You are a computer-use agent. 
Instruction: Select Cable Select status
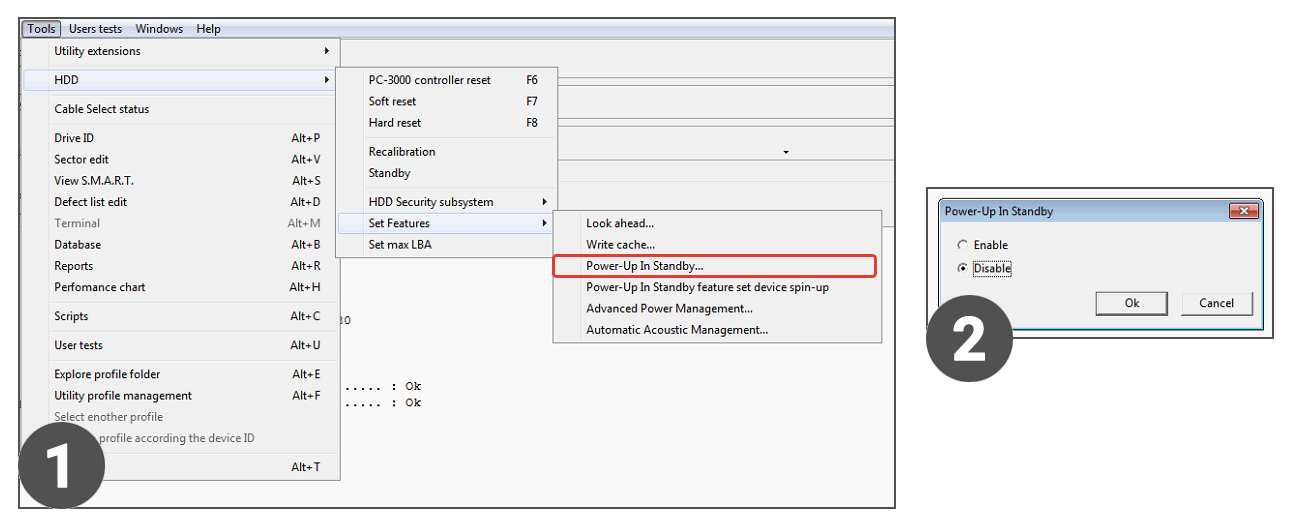(180, 109)
